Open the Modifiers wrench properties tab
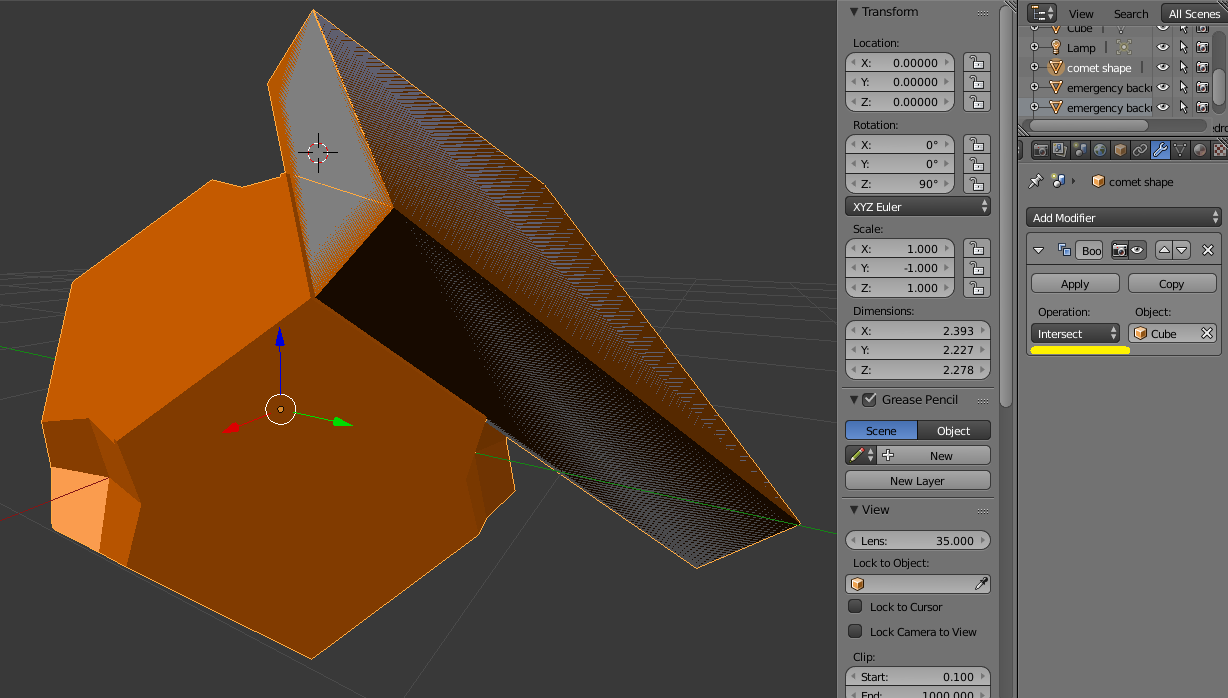 (1160, 150)
